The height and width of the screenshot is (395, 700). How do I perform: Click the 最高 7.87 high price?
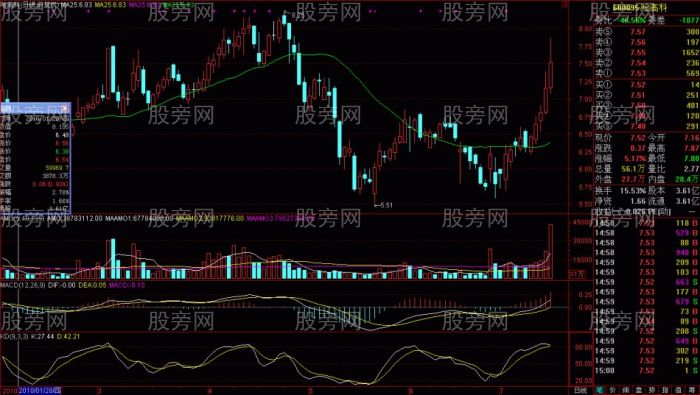coord(692,148)
